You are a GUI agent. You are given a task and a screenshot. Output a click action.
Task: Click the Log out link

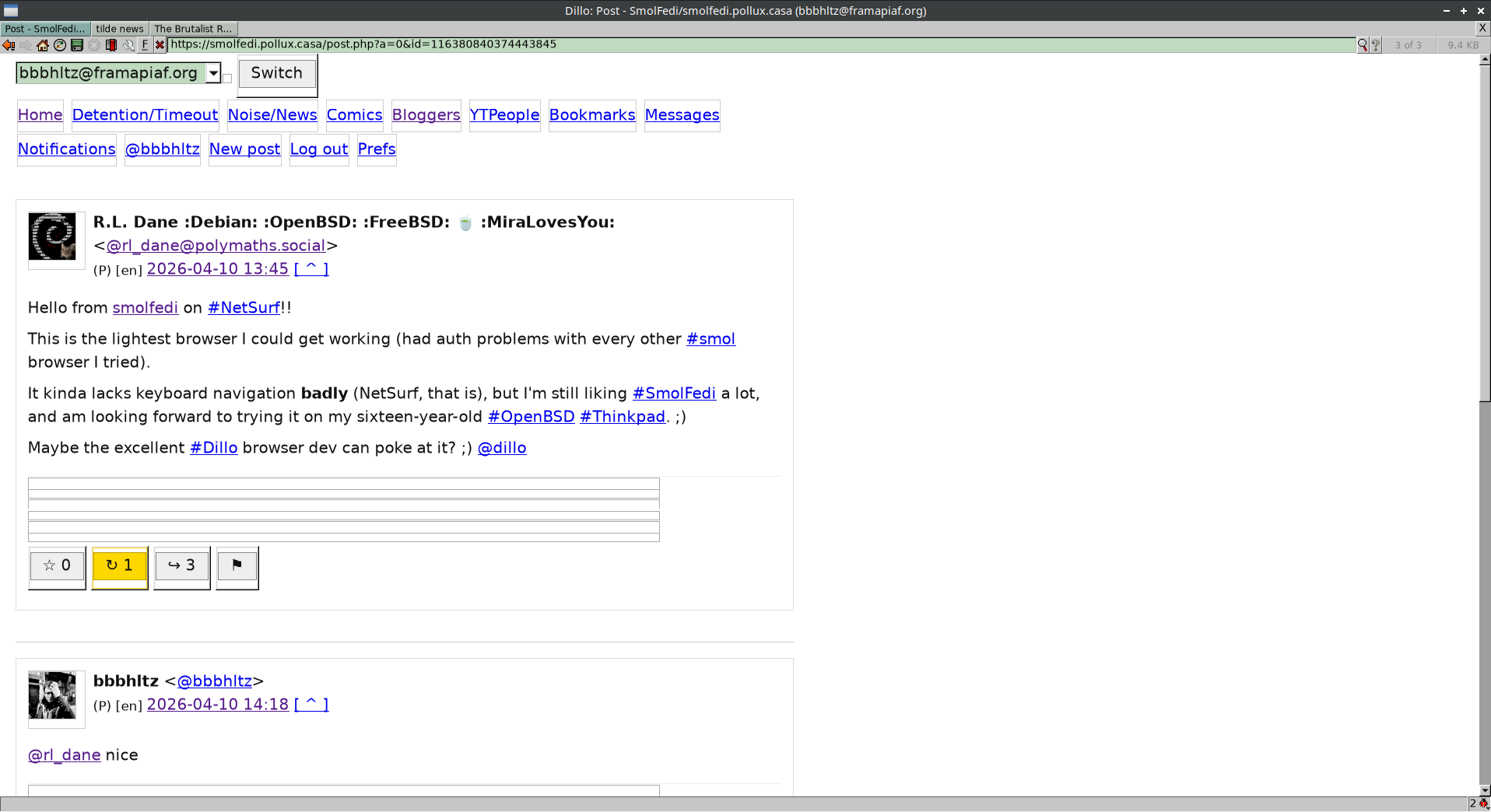(319, 149)
